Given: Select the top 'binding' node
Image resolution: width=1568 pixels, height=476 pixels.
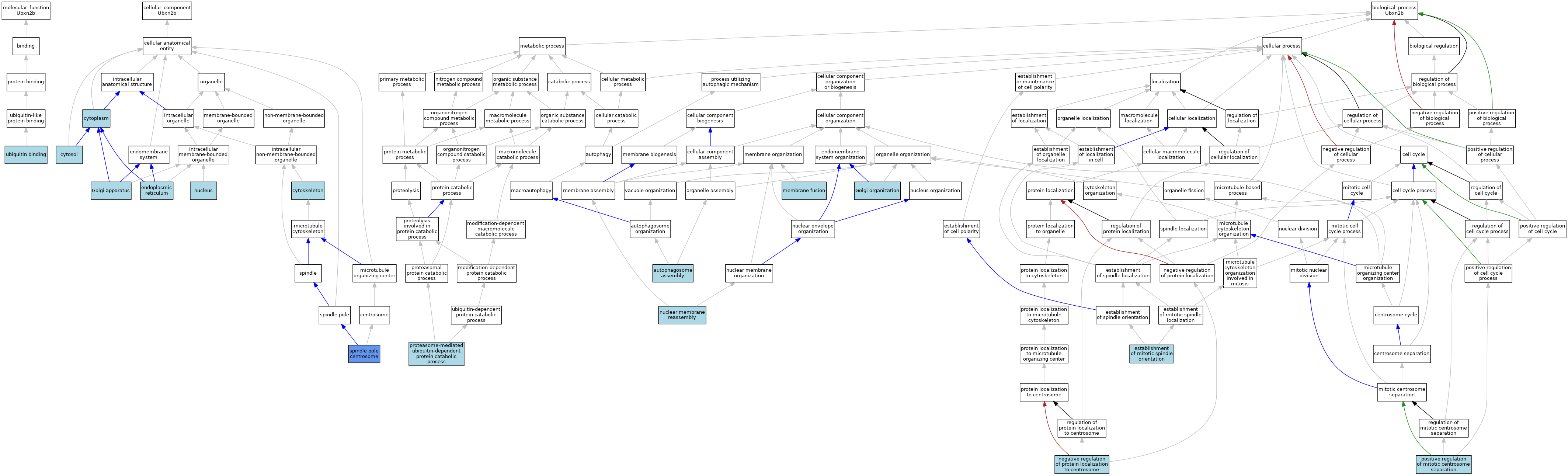Looking at the screenshot, I should point(26,46).
